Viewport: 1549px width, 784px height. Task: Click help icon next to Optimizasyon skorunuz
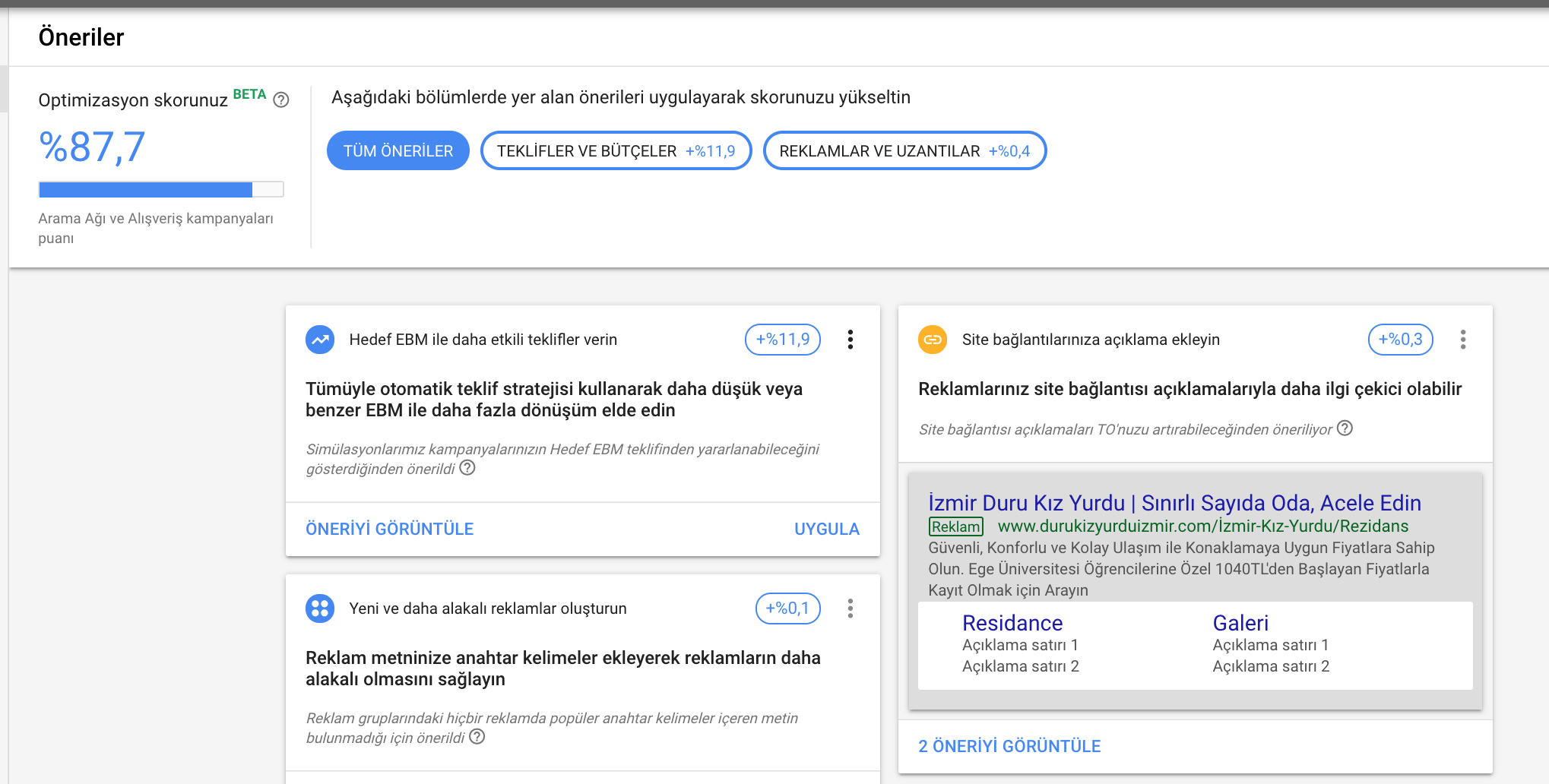coord(281,100)
